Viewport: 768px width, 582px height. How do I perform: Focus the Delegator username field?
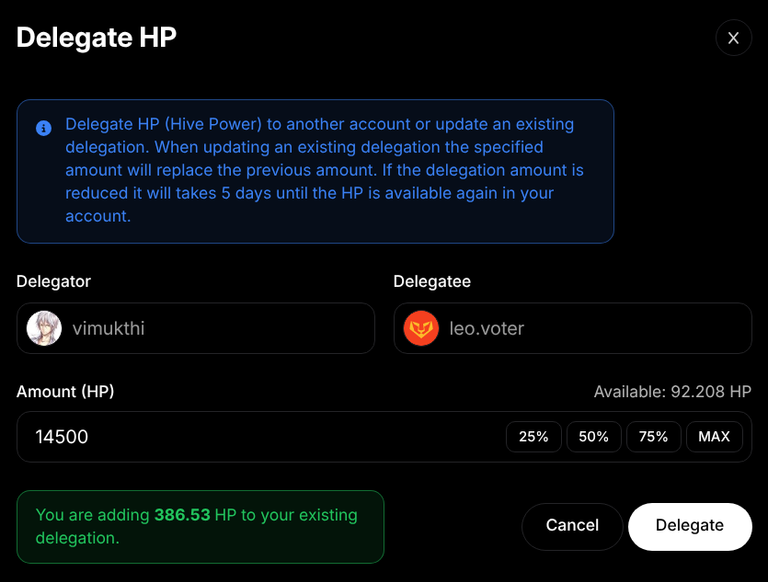195,328
